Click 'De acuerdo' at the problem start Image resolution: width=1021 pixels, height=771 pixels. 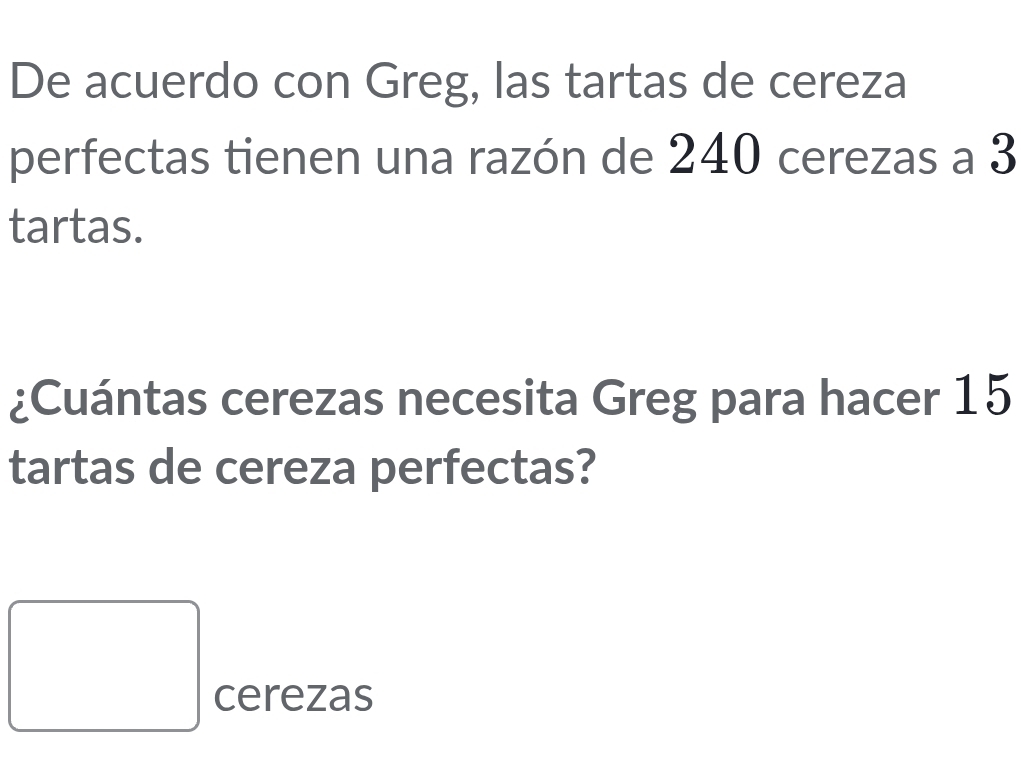[x=120, y=84]
